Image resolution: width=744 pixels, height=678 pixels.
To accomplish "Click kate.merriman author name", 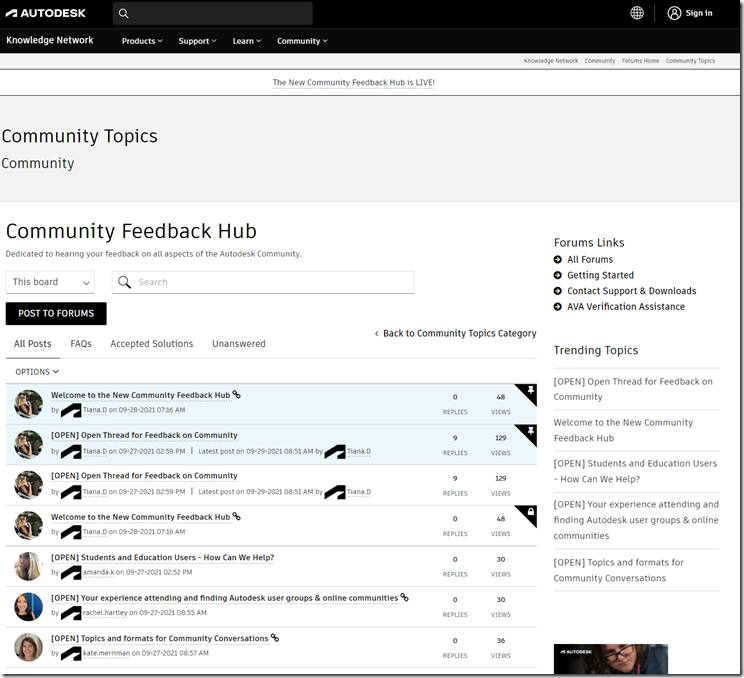I will click(106, 653).
